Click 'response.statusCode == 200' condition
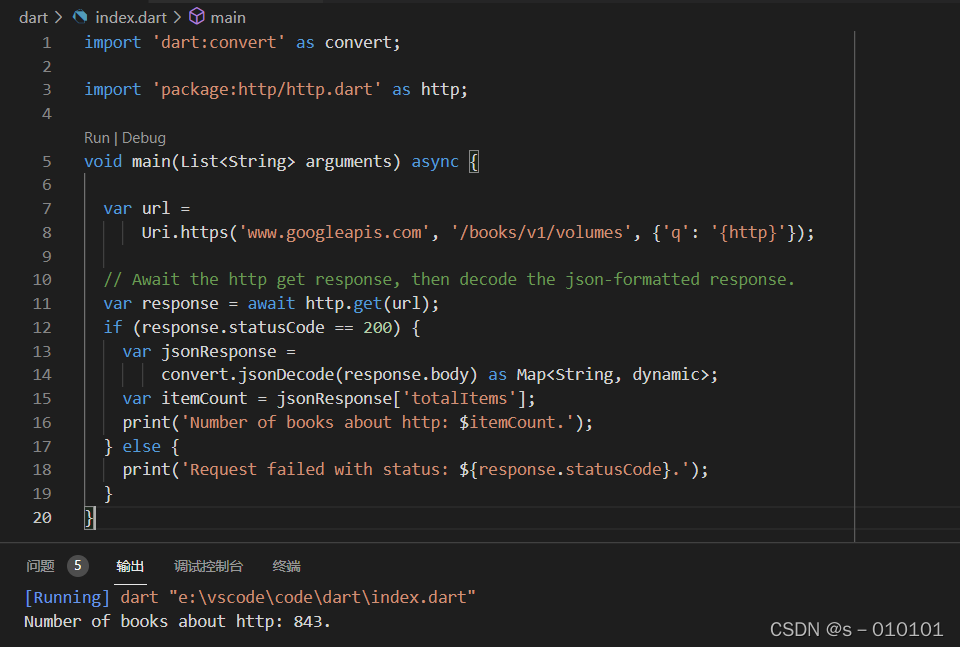This screenshot has width=960, height=647. pos(266,327)
